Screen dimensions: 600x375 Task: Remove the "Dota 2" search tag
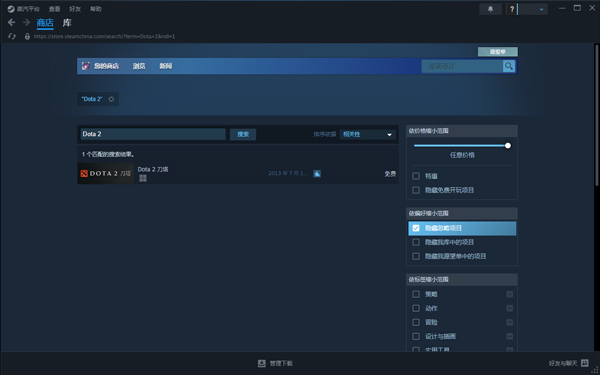111,99
